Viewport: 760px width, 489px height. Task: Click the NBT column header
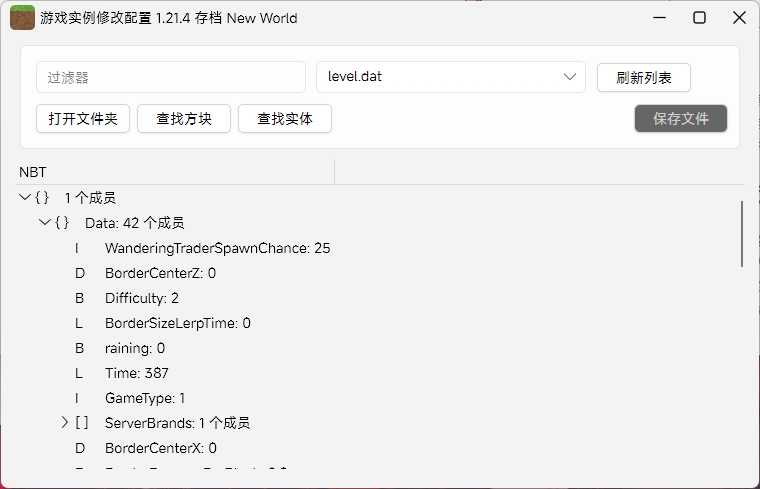(175, 172)
